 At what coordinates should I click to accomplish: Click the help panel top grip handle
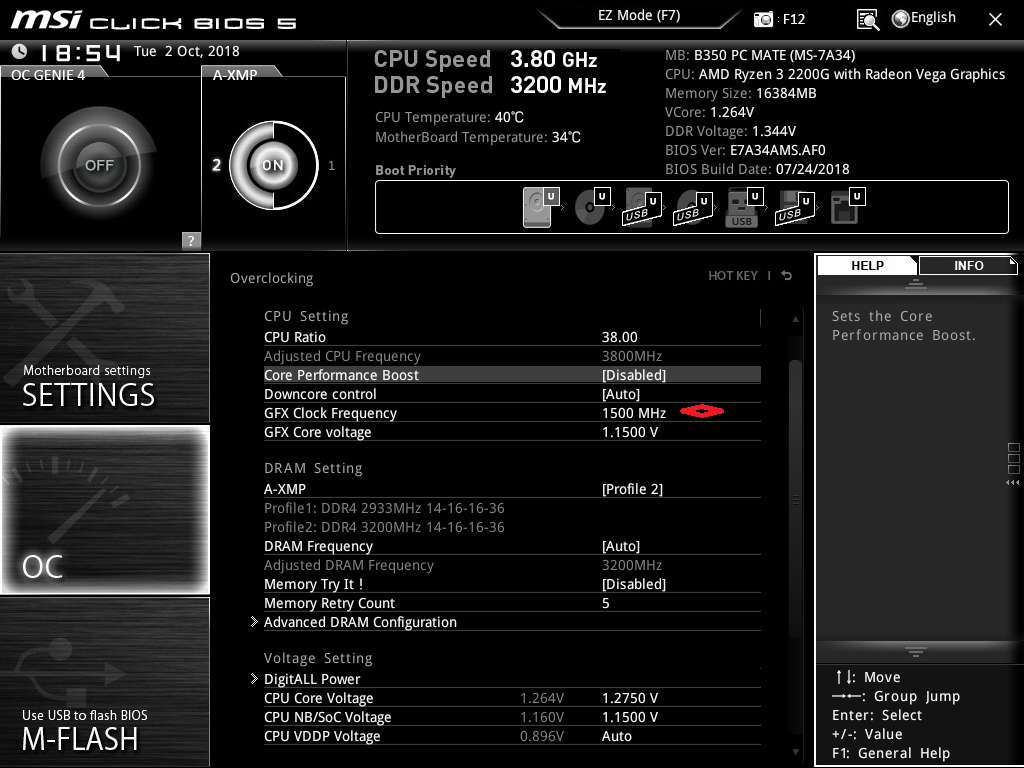(x=916, y=283)
